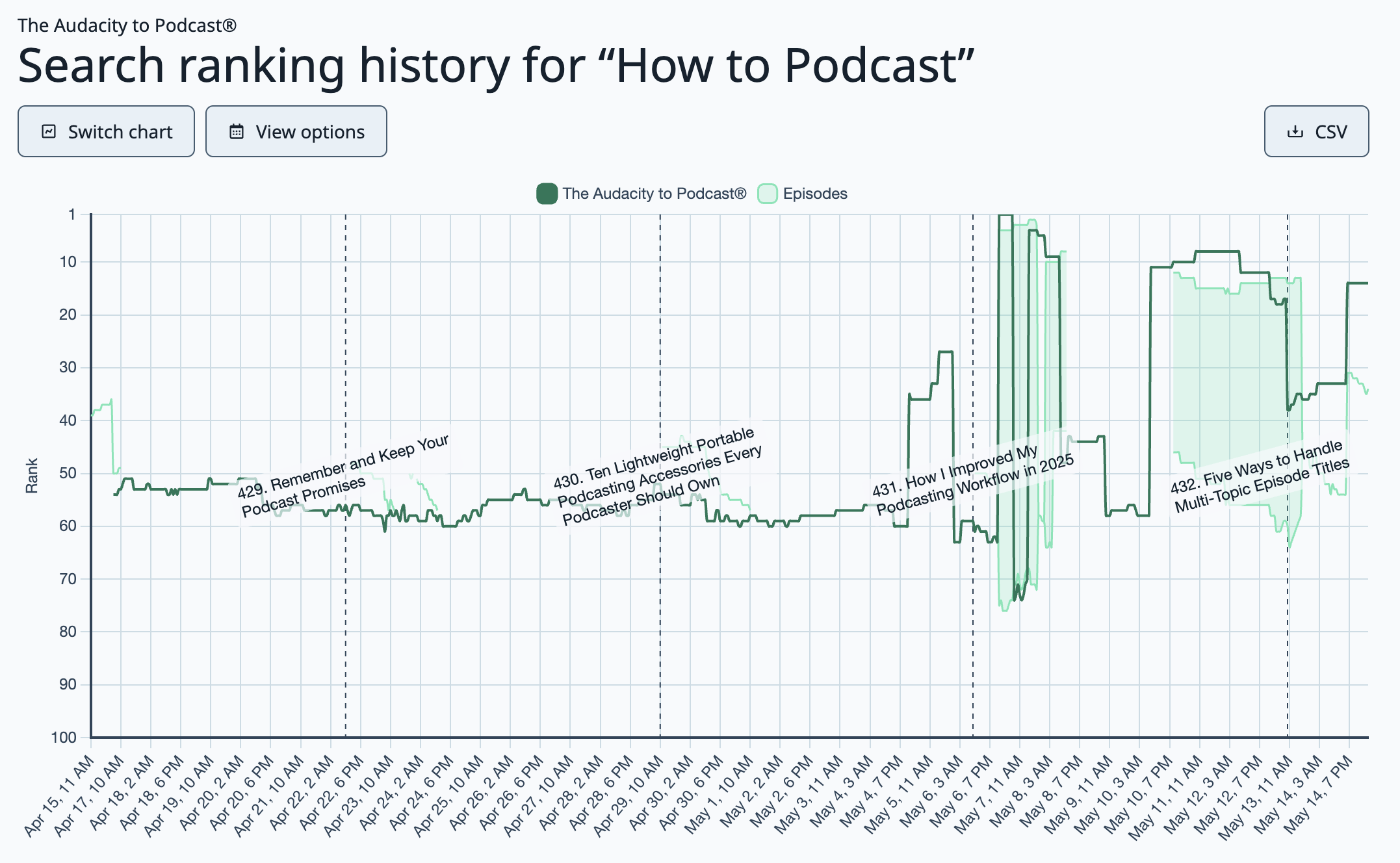Select label "431. How I Improved My Podcasting Workflow"
Image resolution: width=1400 pixels, height=863 pixels.
point(972,480)
